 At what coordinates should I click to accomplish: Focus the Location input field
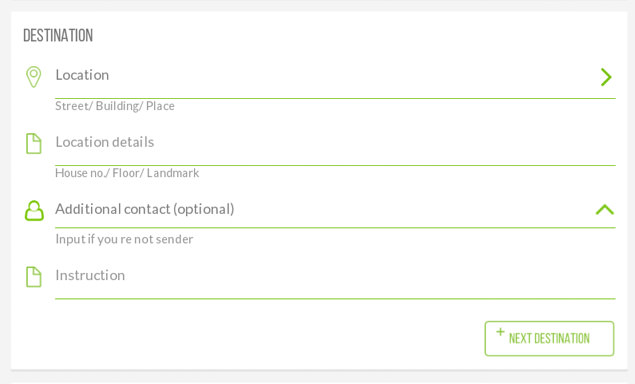(335, 78)
